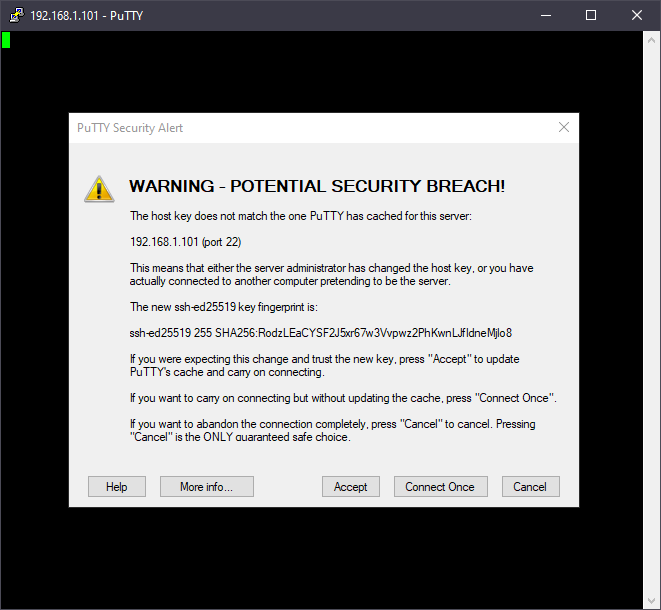The image size is (661, 610).
Task: Close the main PuTTY window
Action: (637, 15)
